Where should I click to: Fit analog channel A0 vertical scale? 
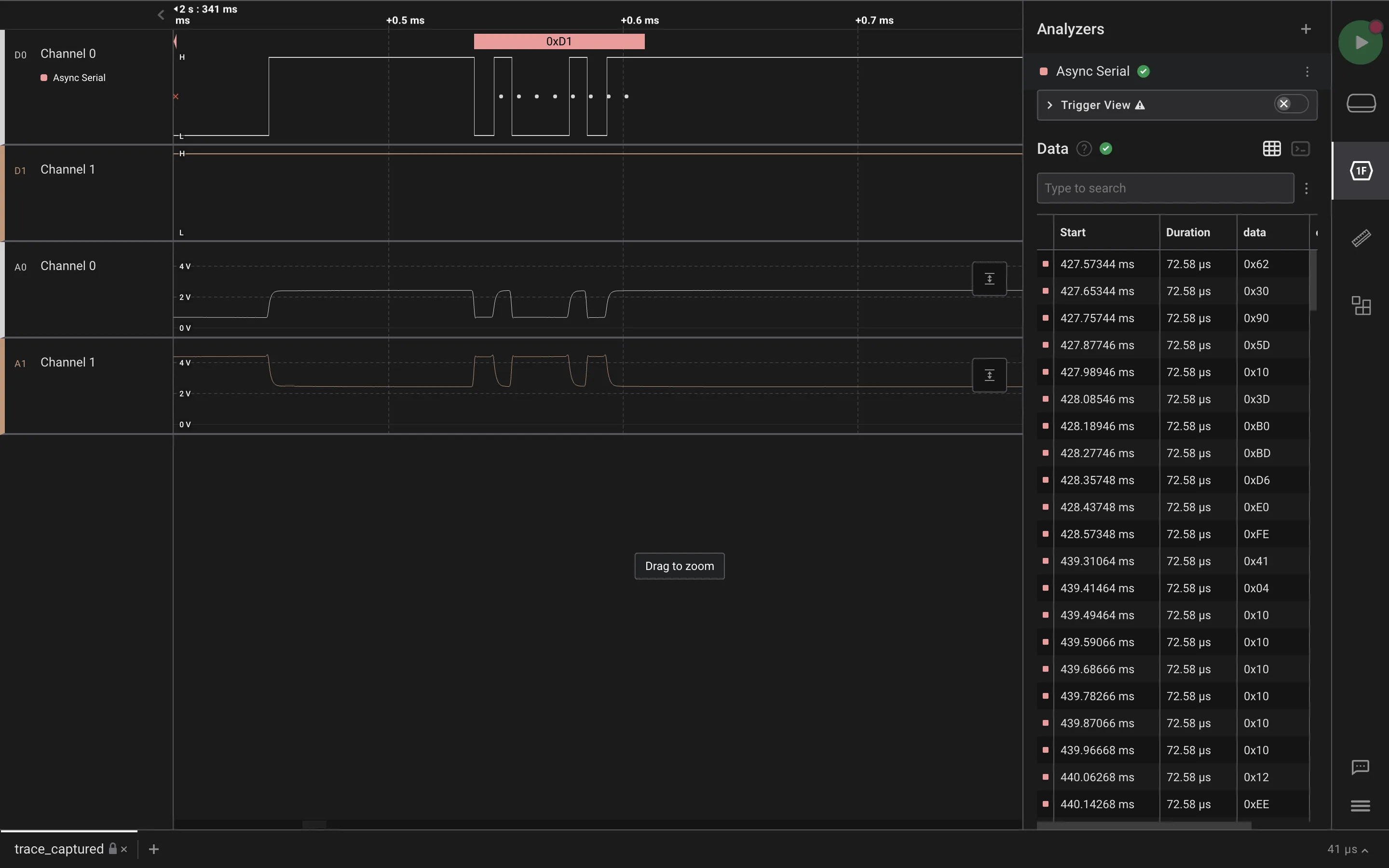tap(989, 279)
